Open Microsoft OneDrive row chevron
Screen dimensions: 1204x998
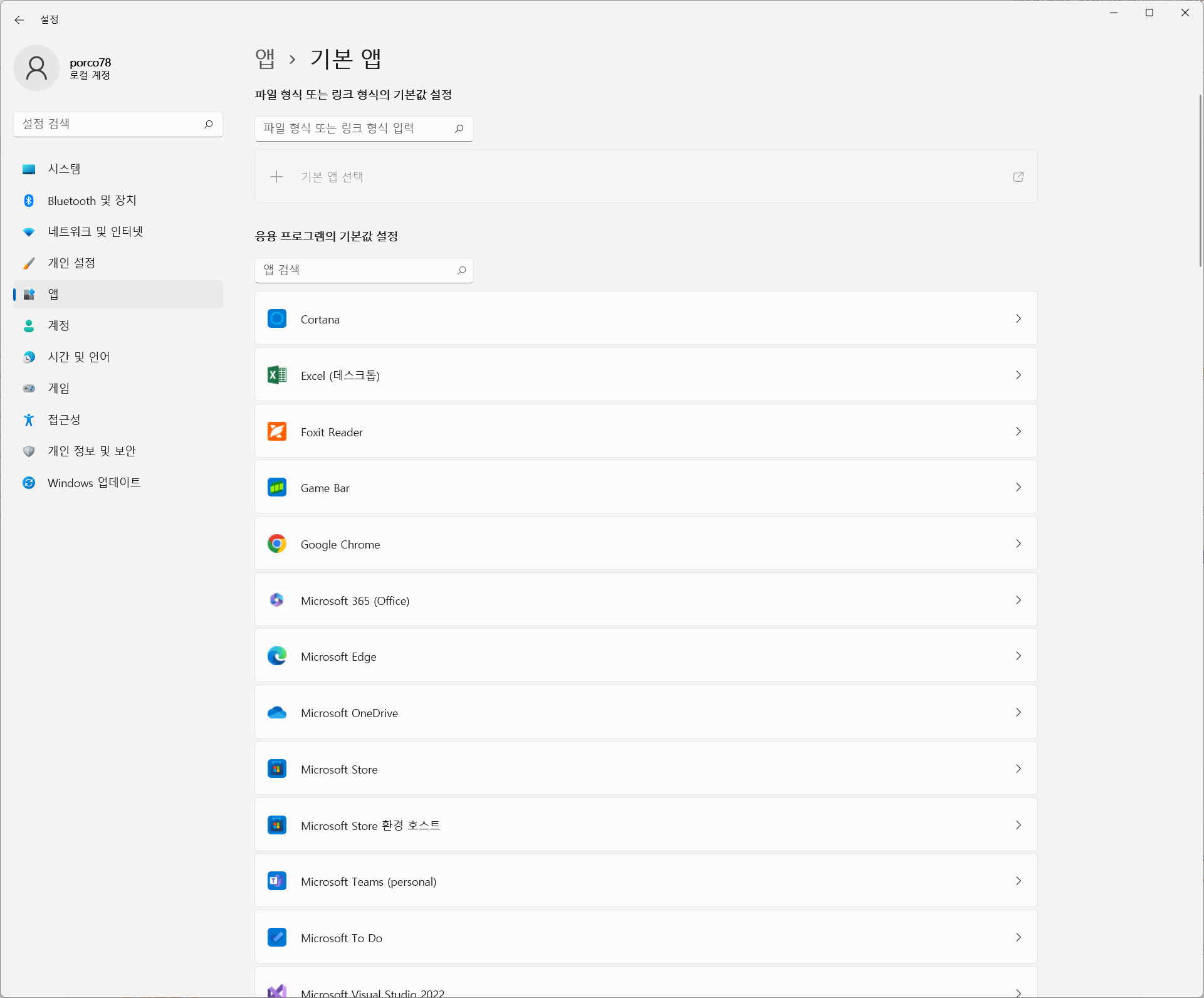click(x=1018, y=712)
